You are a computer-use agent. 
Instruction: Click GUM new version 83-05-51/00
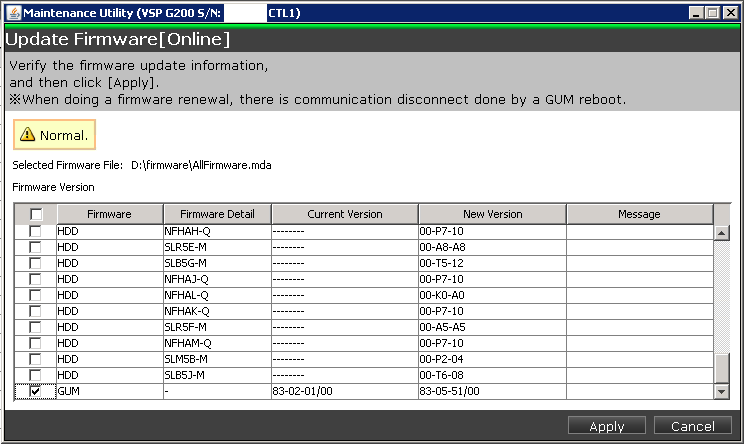493,391
